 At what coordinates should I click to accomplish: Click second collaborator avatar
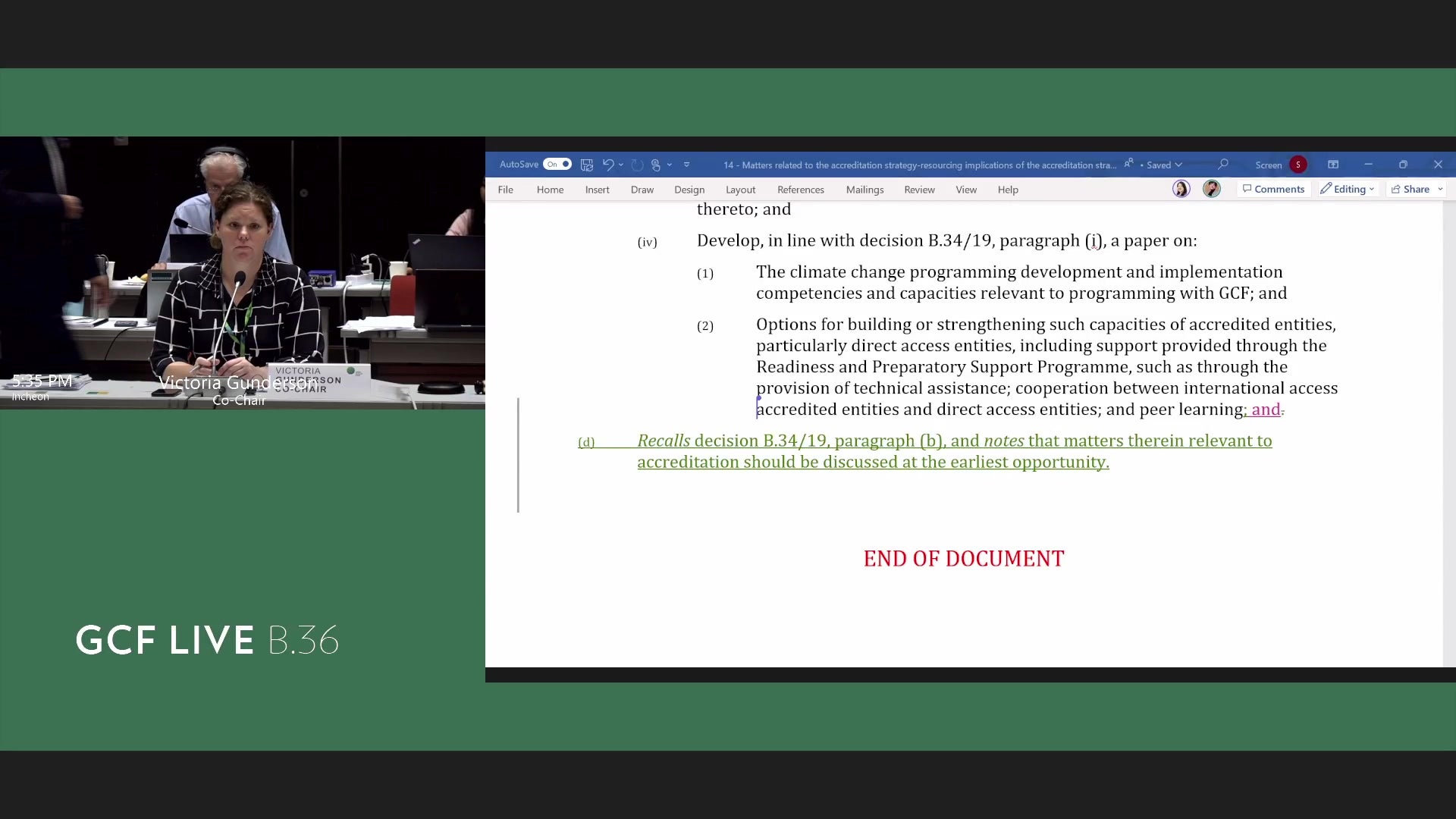point(1211,189)
